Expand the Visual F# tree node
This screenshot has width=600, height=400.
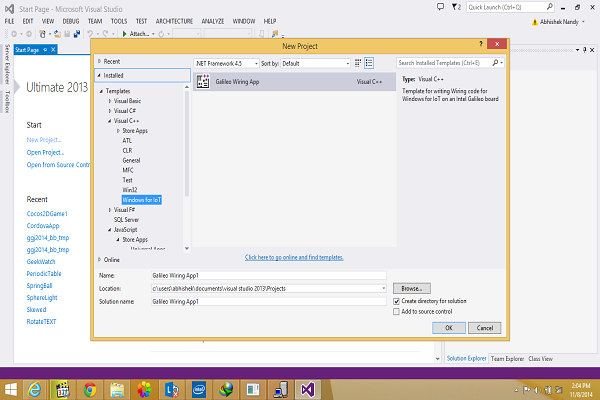point(110,210)
